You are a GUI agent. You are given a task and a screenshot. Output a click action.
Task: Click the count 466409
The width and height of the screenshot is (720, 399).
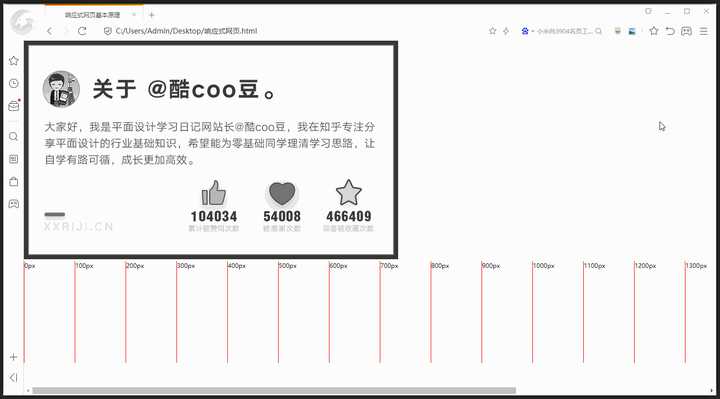click(349, 216)
